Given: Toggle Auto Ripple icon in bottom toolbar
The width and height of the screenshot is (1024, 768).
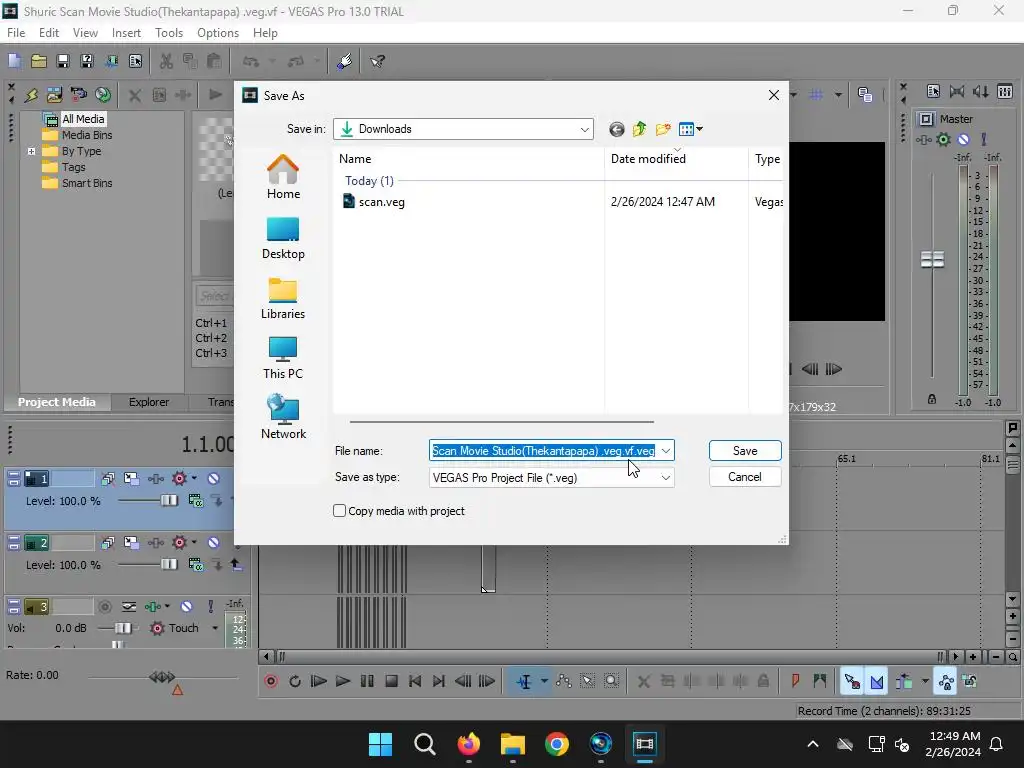Looking at the screenshot, I should tap(904, 681).
